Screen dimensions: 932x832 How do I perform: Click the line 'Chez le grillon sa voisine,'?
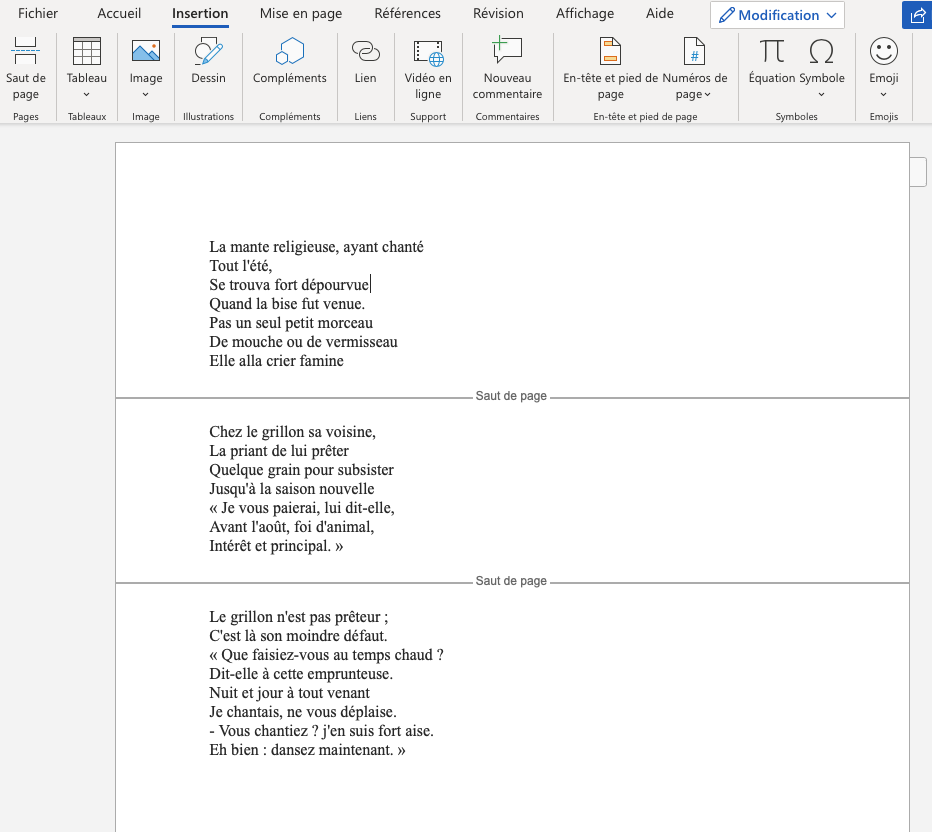(292, 432)
